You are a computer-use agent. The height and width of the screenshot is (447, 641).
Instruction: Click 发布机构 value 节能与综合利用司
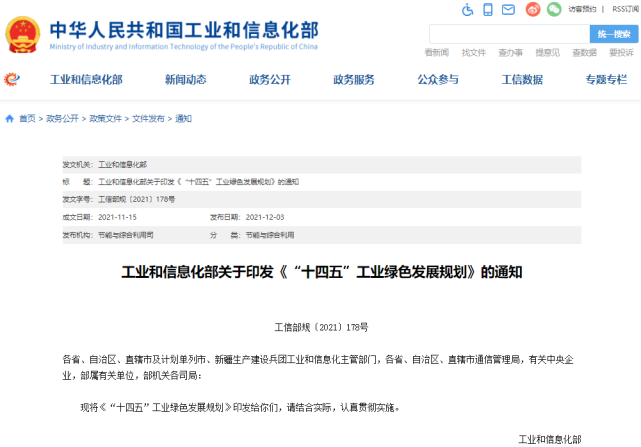click(126, 235)
